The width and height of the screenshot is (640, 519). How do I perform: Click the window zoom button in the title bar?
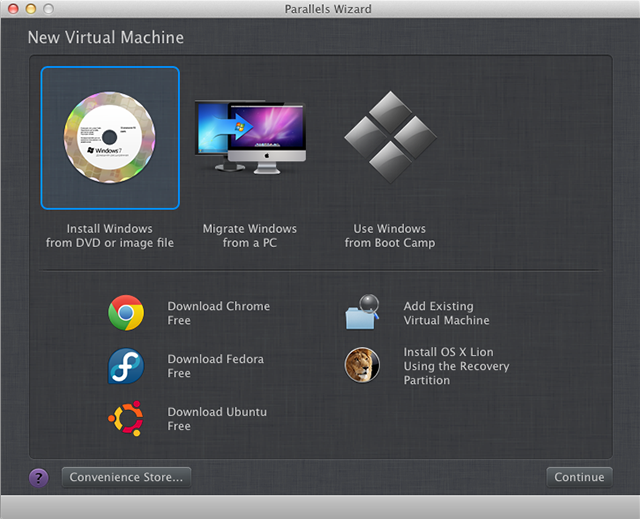[x=48, y=9]
